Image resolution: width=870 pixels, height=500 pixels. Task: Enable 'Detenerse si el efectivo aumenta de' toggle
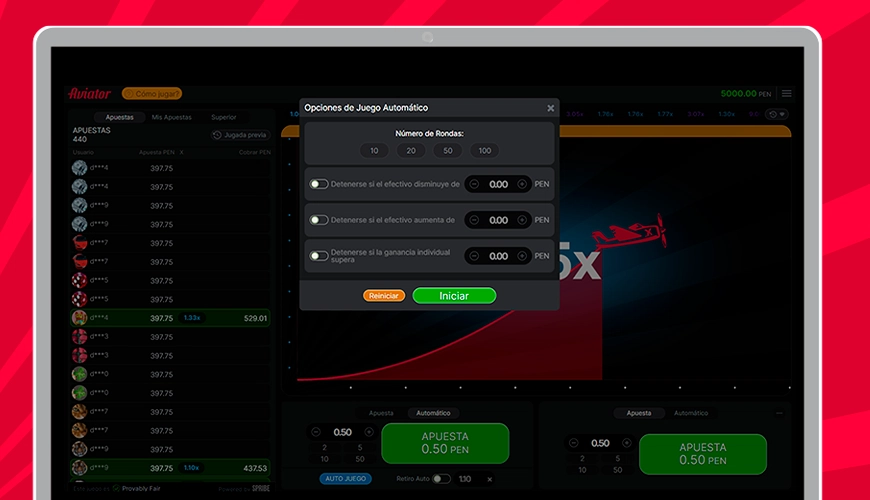tap(318, 220)
